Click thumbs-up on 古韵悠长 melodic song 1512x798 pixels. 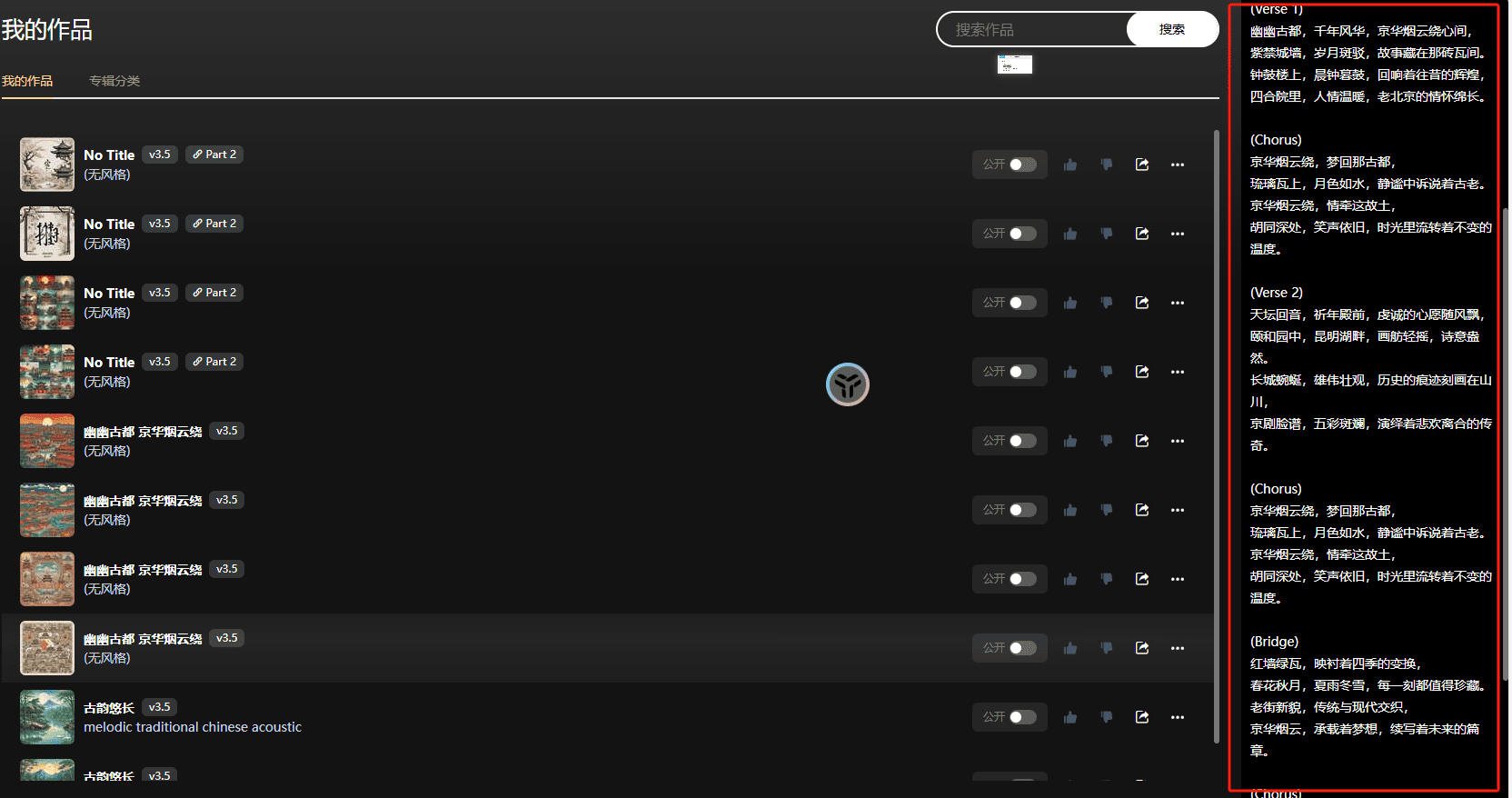pyautogui.click(x=1070, y=717)
